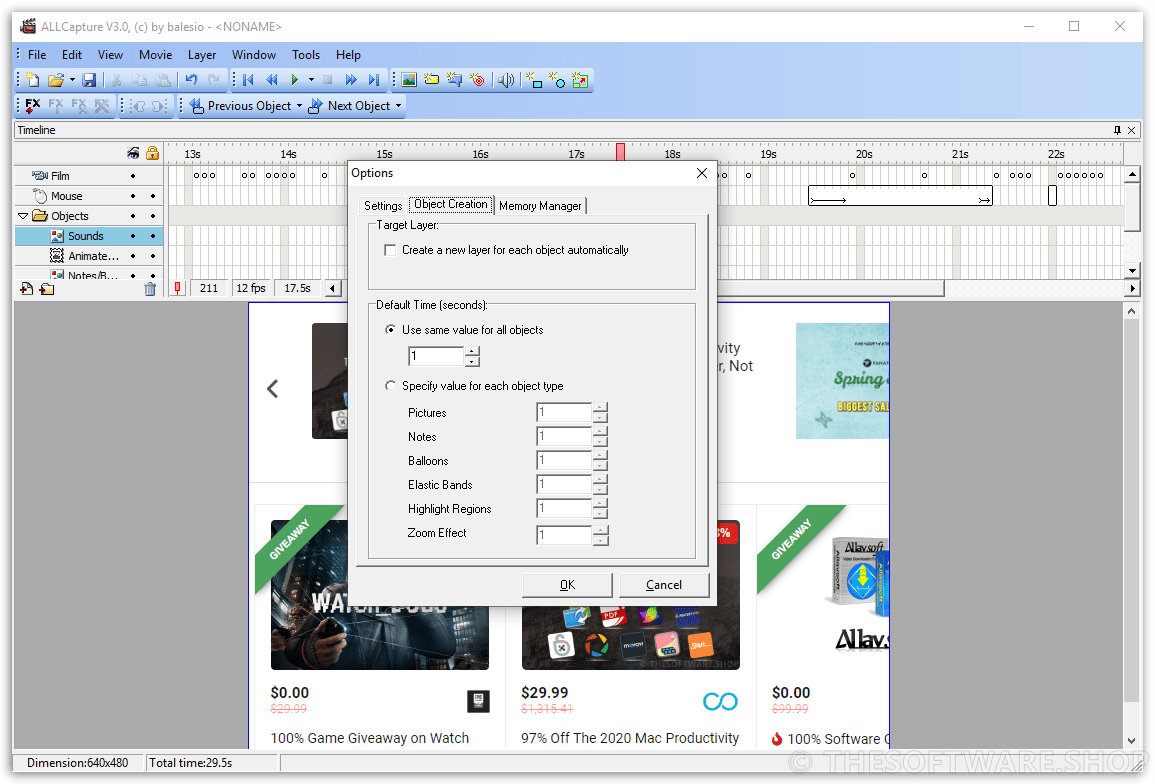
Task: Click the trash delete layer icon
Action: tap(150, 289)
